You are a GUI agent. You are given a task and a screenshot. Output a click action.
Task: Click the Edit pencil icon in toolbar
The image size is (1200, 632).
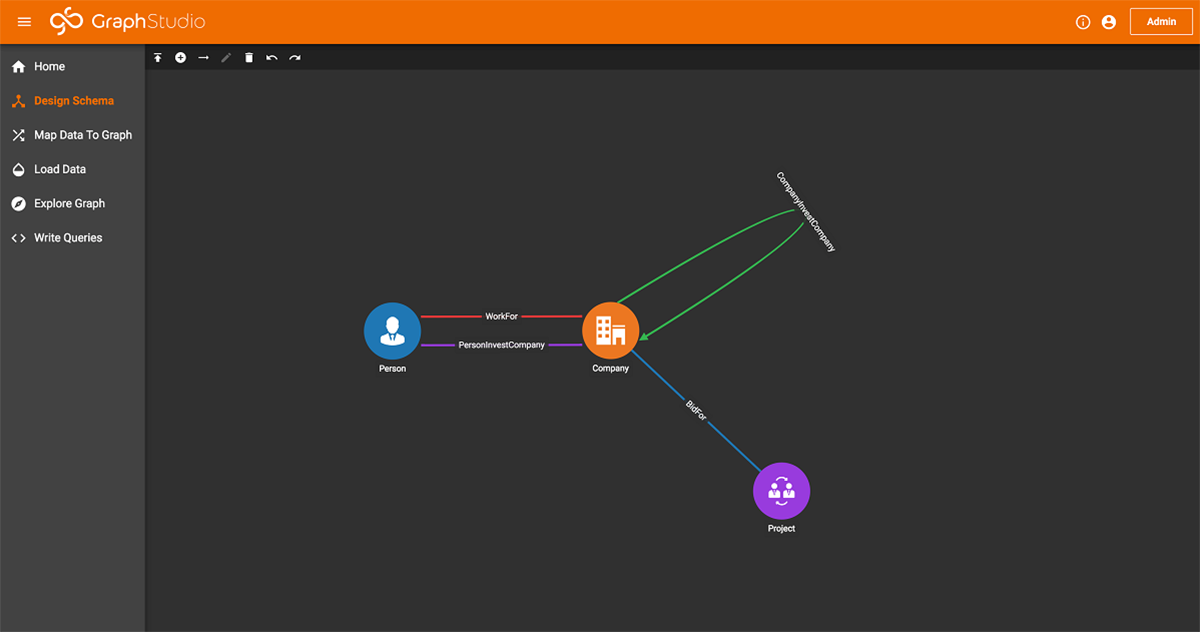[x=226, y=57]
